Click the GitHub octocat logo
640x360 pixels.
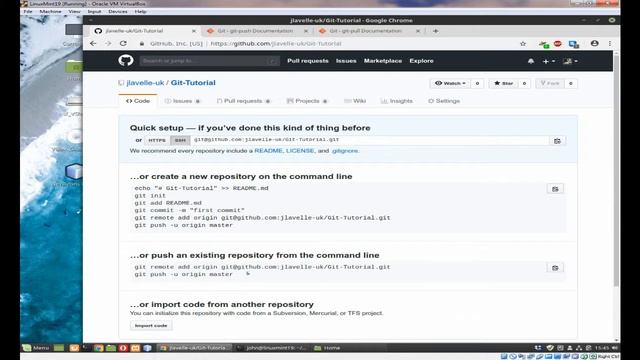[x=126, y=61]
